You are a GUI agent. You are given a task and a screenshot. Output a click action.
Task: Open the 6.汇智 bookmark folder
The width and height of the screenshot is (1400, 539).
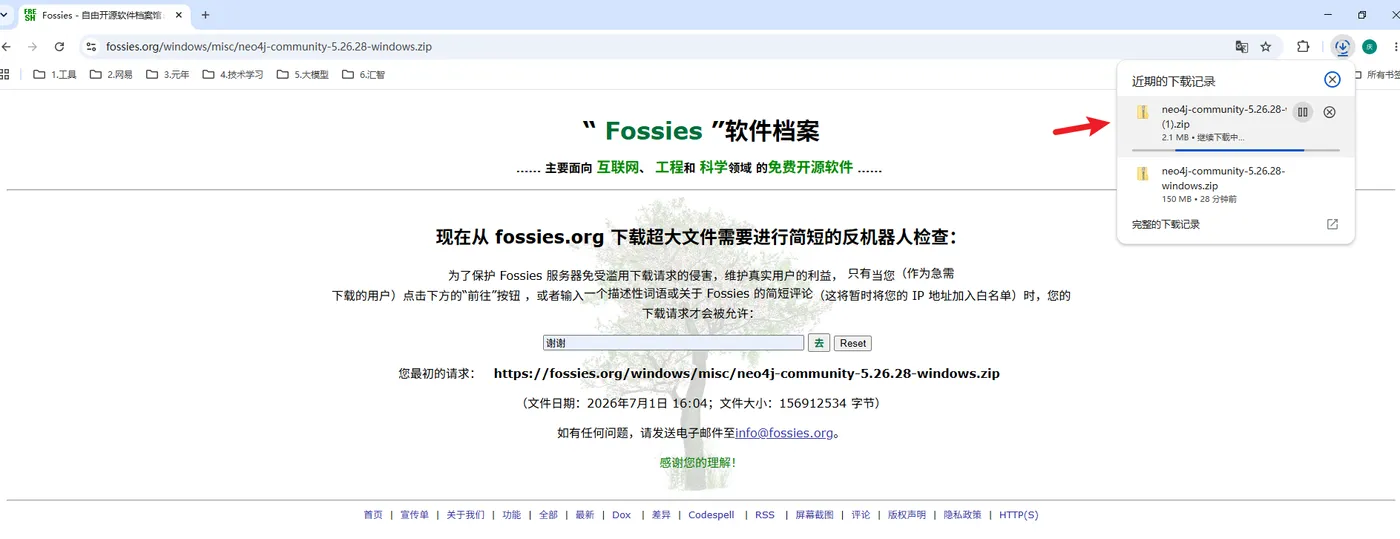pos(363,74)
